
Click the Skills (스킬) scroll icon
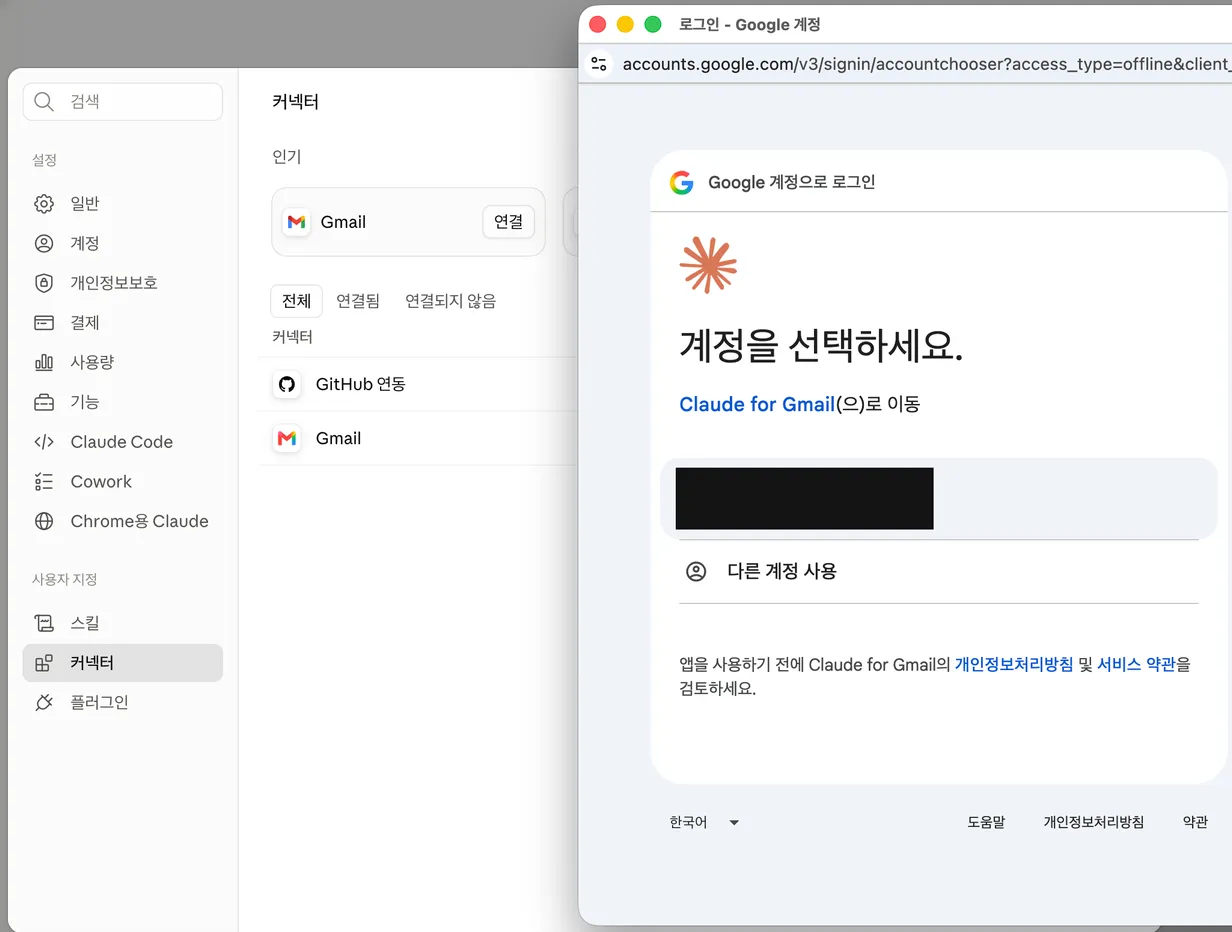pyautogui.click(x=44, y=623)
